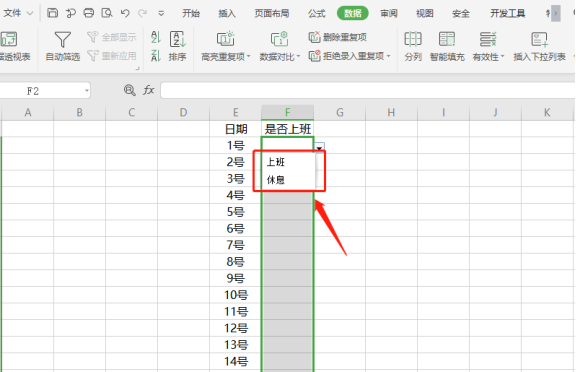
Task: Switch to the 页面布局 tab
Action: click(272, 14)
